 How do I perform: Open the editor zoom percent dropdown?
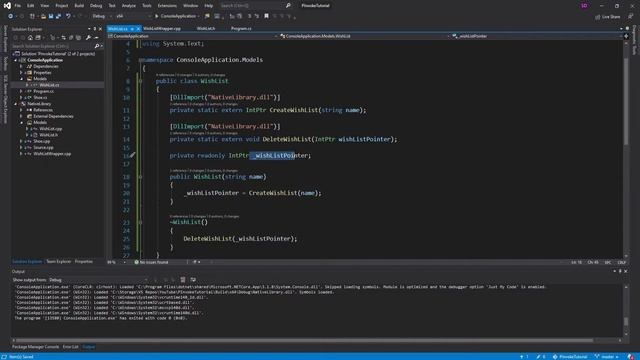click(x=116, y=262)
